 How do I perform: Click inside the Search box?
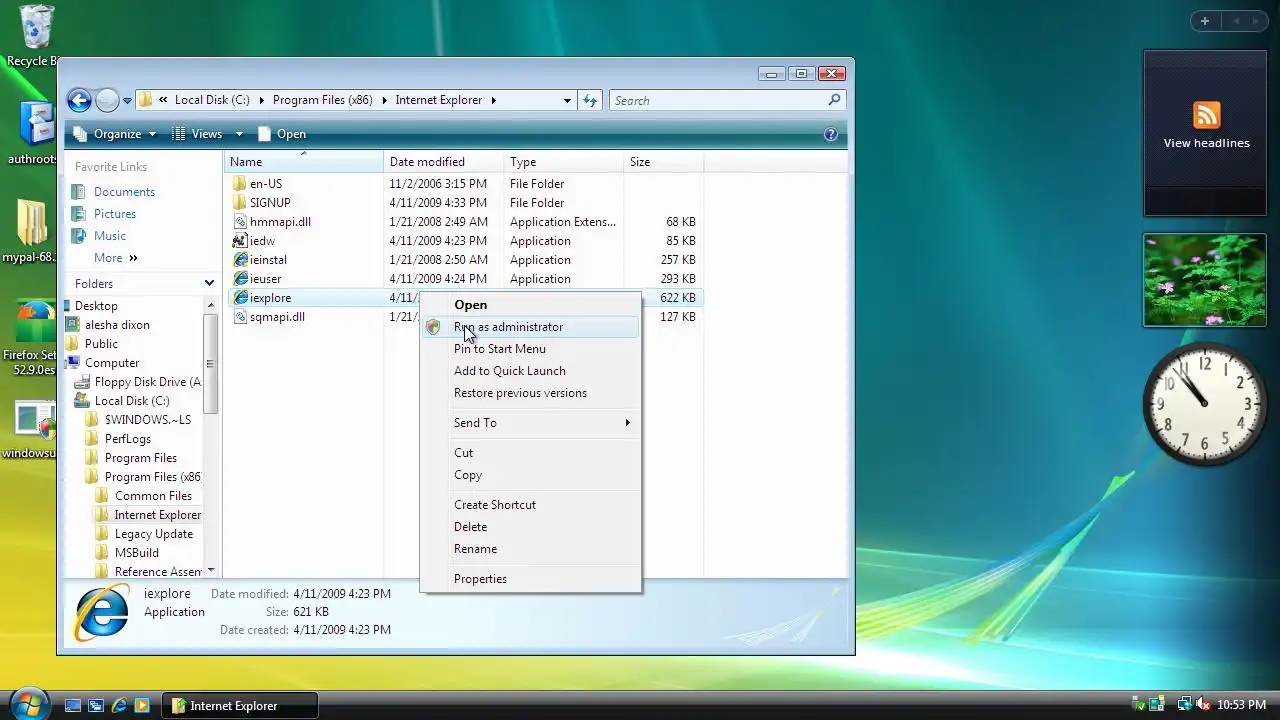tap(718, 100)
